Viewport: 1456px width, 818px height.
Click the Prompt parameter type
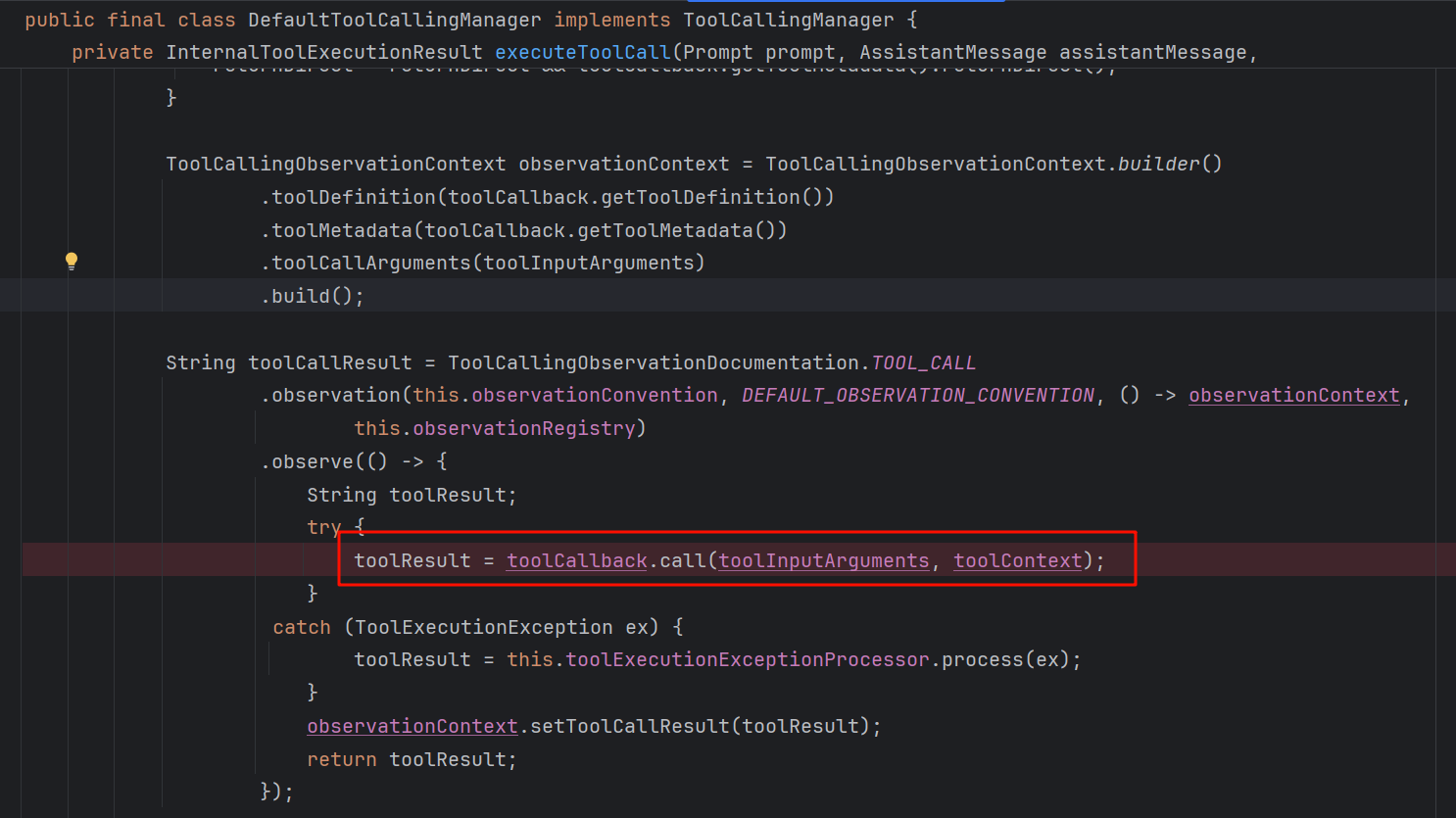718,52
